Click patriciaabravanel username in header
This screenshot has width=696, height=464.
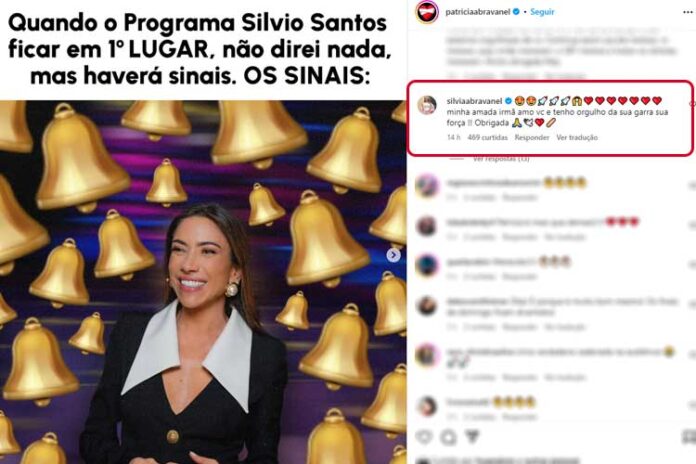coord(478,12)
